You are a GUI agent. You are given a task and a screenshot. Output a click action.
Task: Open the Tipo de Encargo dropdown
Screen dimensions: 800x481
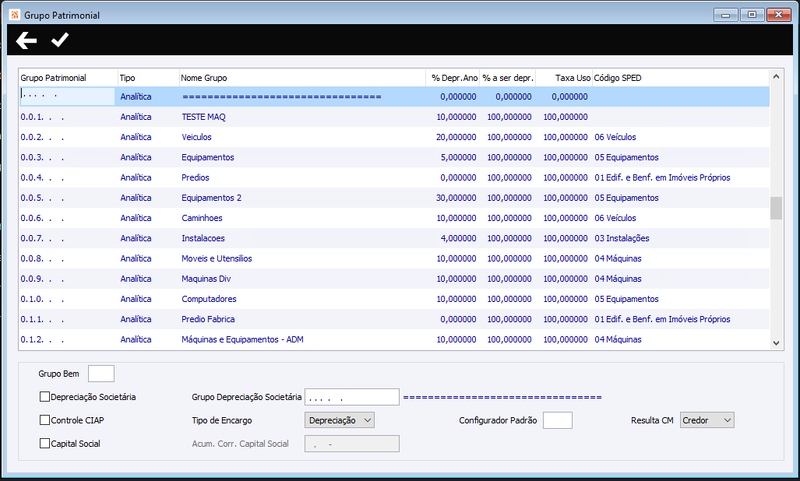[x=339, y=420]
